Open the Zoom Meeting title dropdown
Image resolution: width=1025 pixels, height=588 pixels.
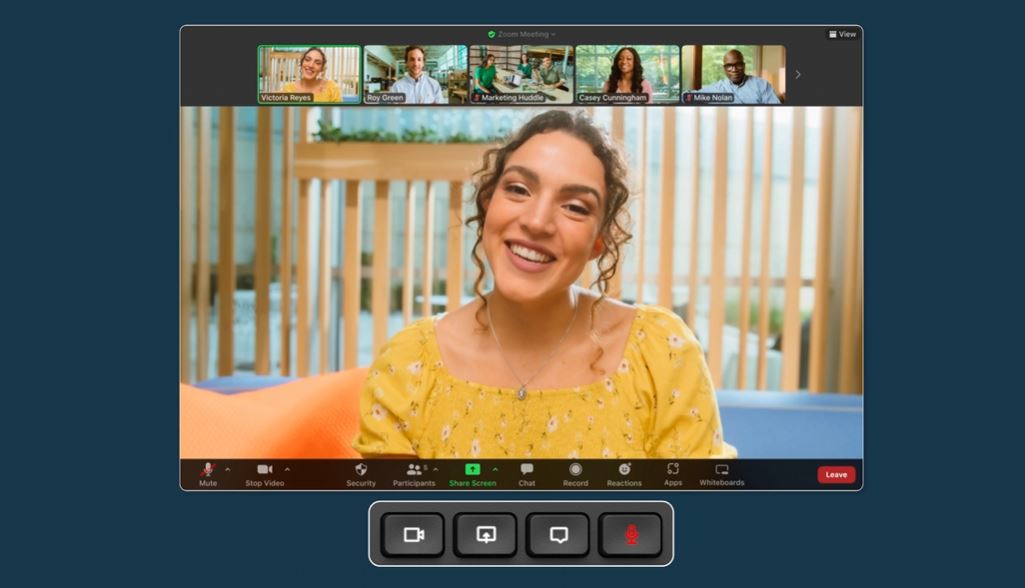pyautogui.click(x=522, y=34)
